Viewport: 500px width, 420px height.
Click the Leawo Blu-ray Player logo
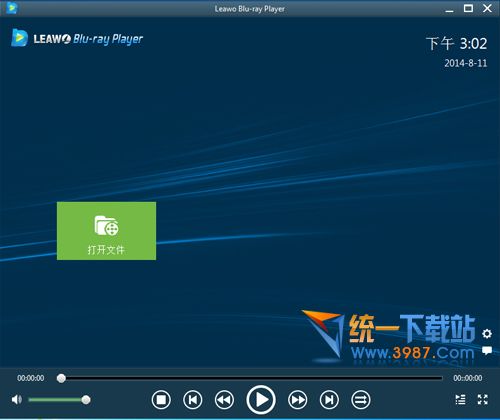(x=77, y=38)
